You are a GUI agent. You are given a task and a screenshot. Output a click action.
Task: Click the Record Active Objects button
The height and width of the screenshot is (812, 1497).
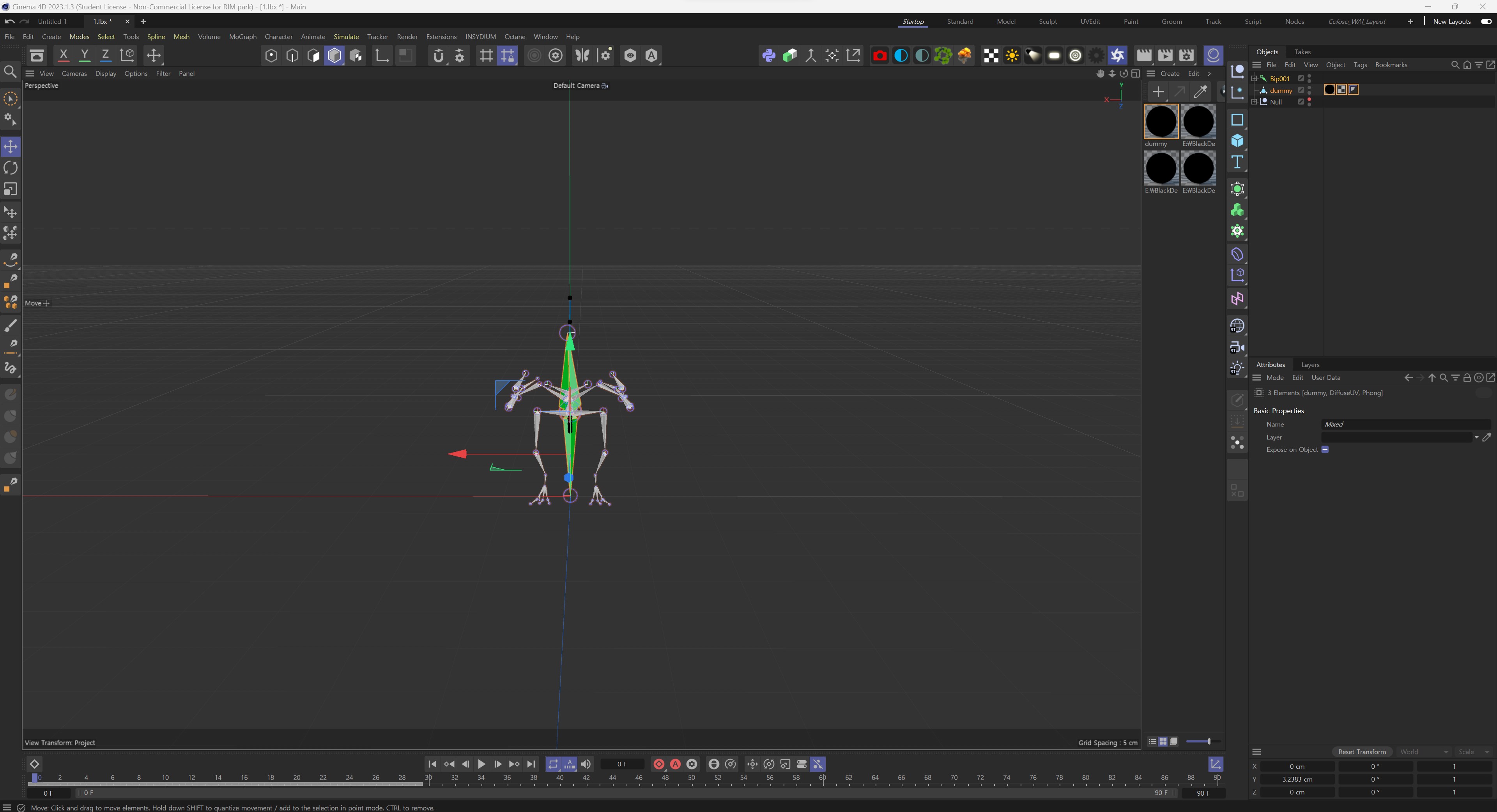(x=659, y=764)
